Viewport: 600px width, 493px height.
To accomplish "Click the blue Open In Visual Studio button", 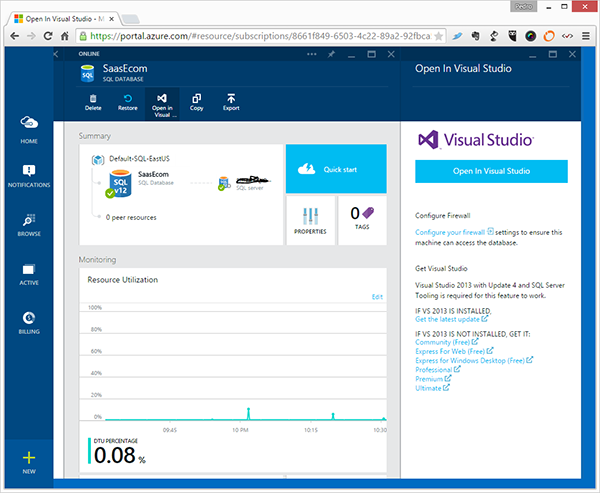I will 491,171.
